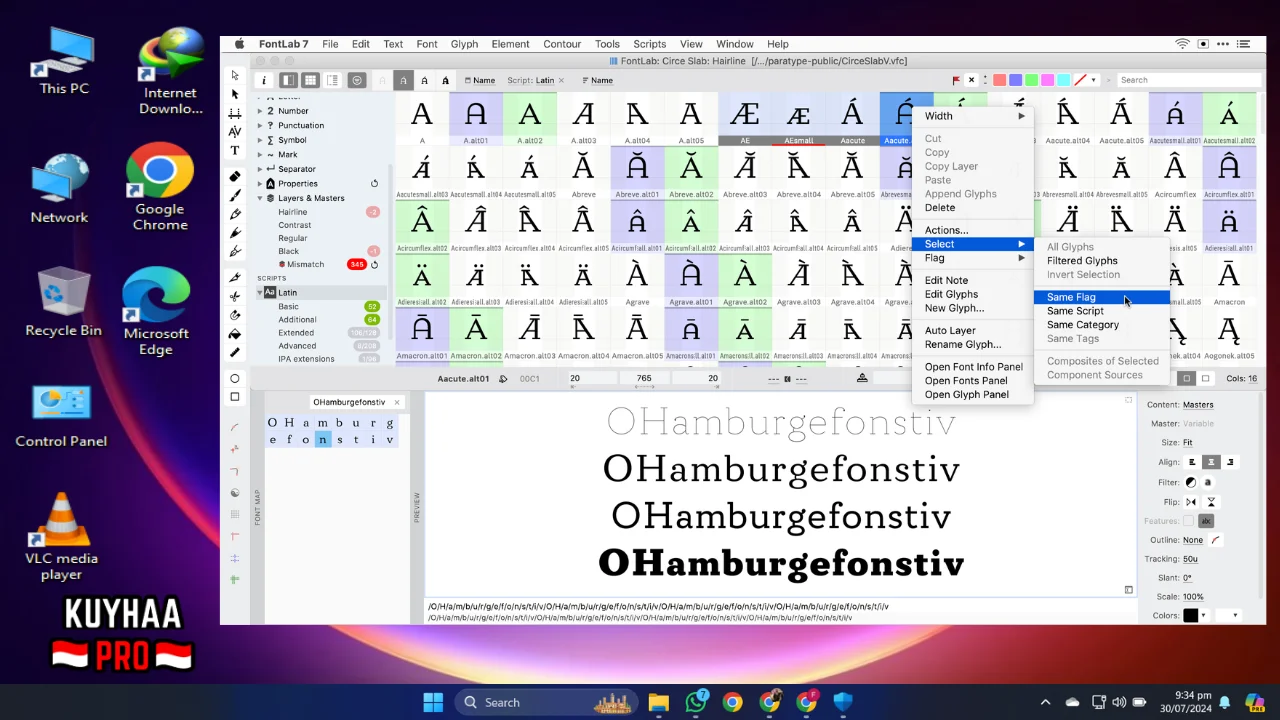Select the black Element arrow tool
The image size is (1280, 720).
point(235,94)
